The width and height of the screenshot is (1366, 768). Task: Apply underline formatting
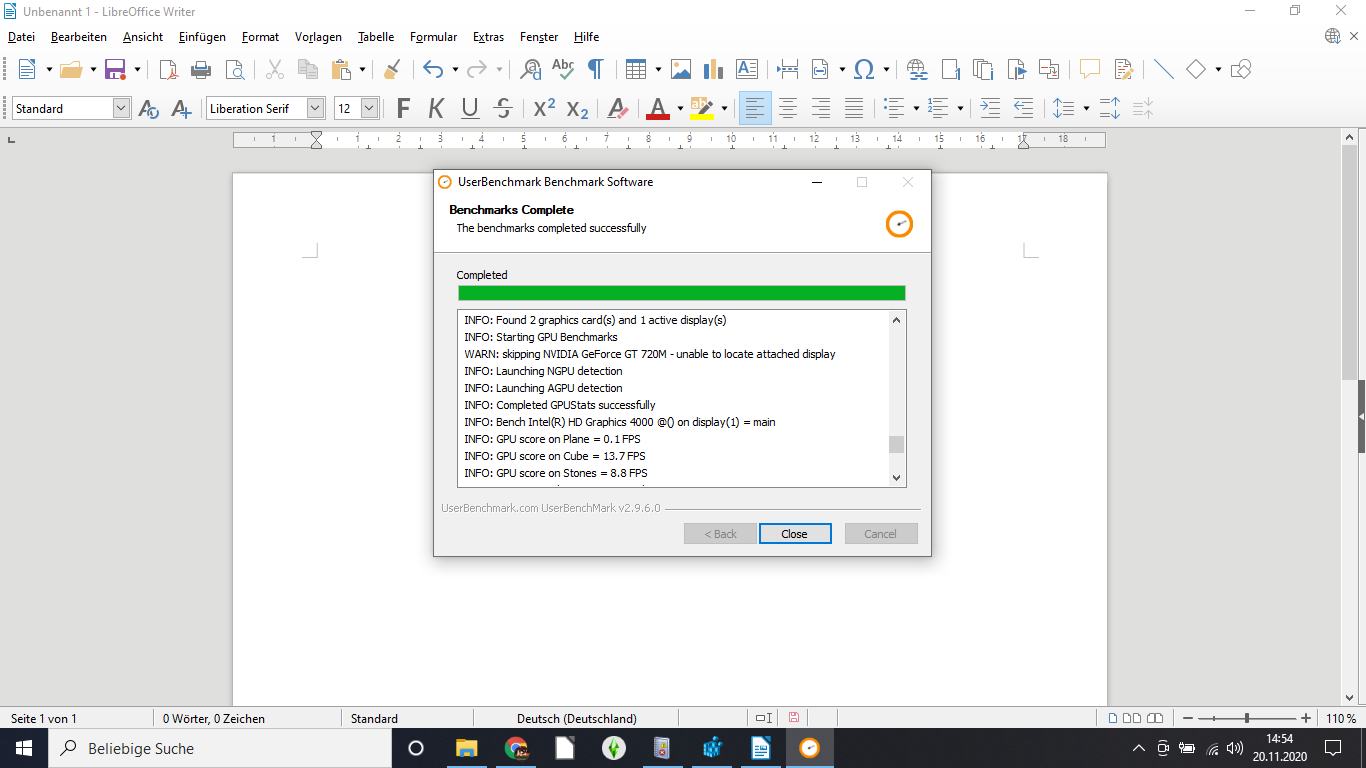coord(470,108)
